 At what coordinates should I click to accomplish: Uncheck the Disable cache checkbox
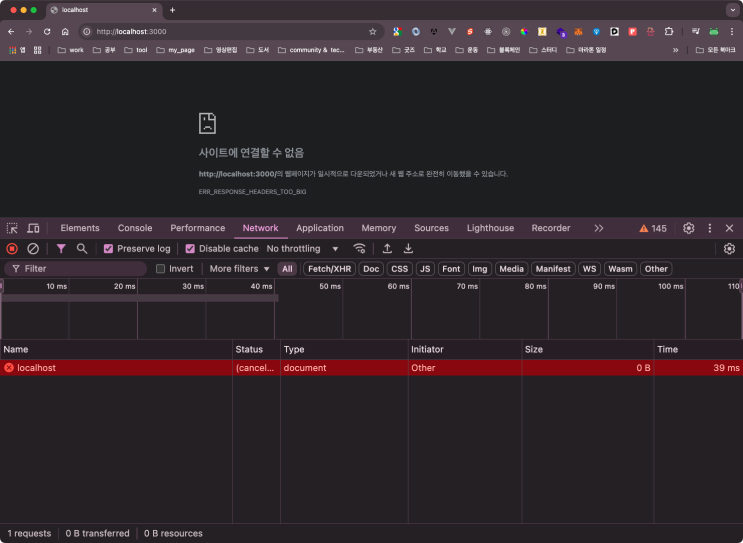pyautogui.click(x=191, y=248)
